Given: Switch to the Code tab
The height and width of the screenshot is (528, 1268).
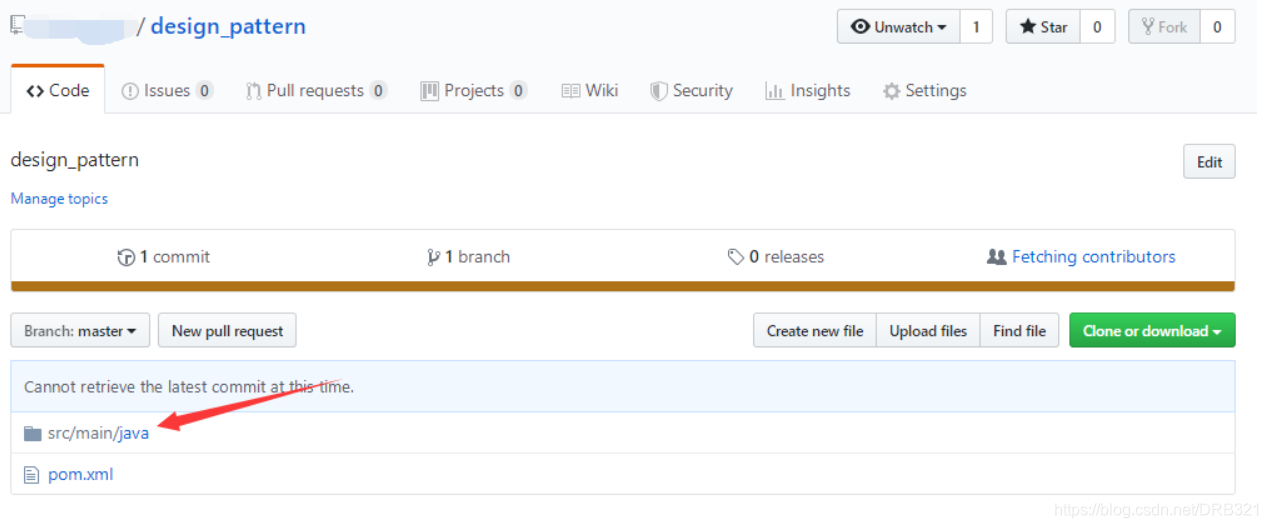Looking at the screenshot, I should [x=58, y=90].
